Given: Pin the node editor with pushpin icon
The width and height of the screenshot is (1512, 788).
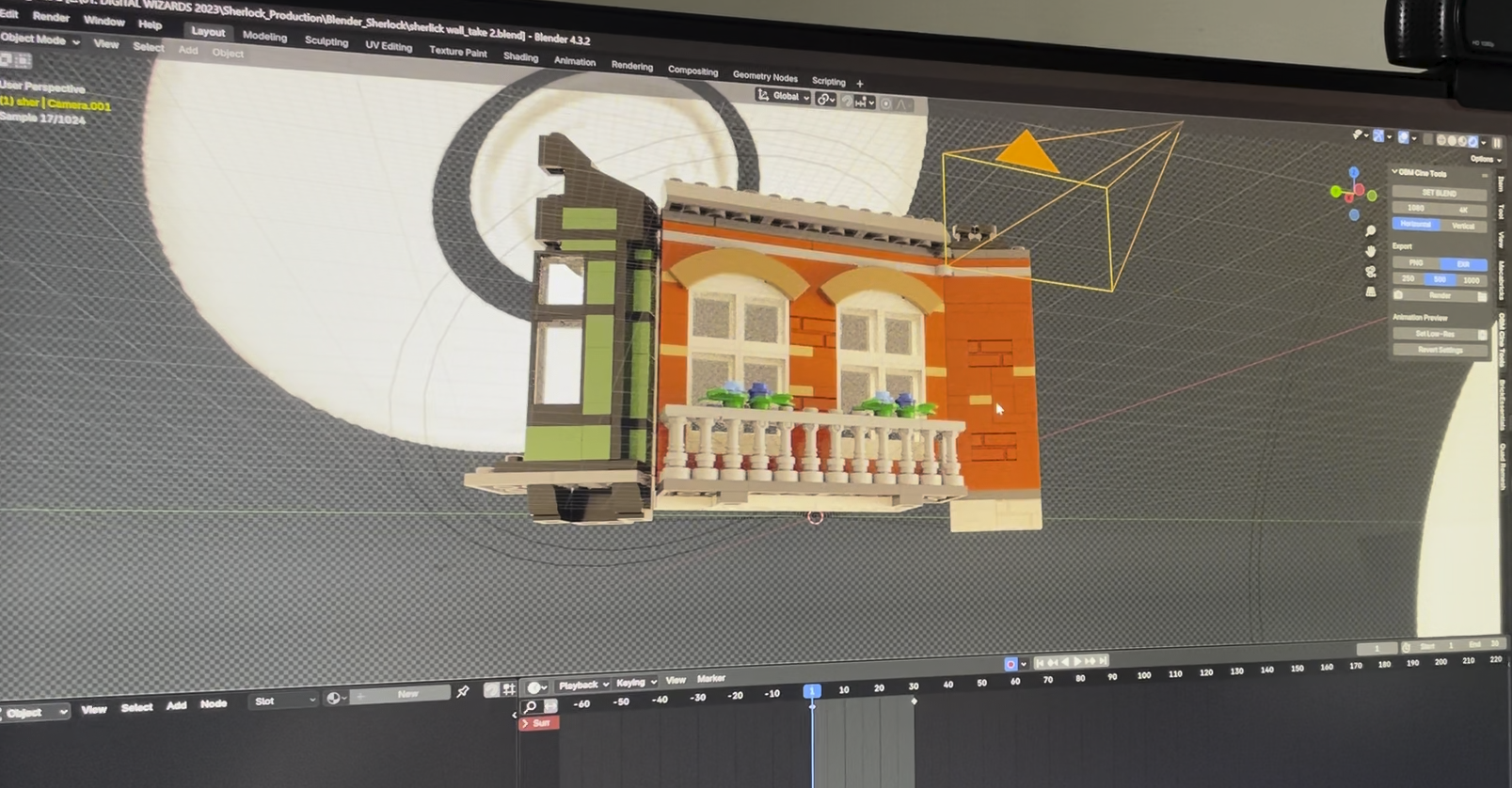Looking at the screenshot, I should (x=463, y=692).
